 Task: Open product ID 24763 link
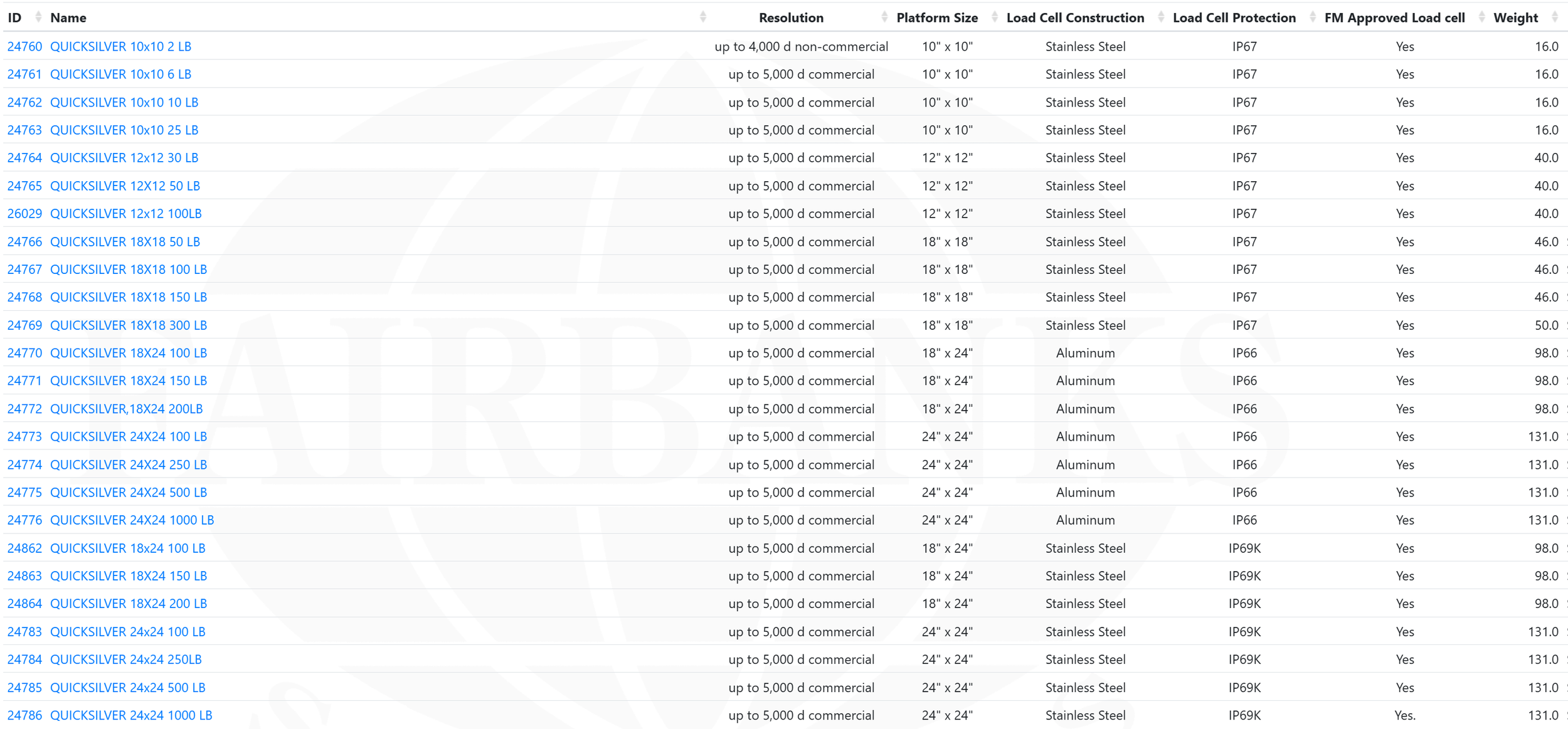[24, 130]
